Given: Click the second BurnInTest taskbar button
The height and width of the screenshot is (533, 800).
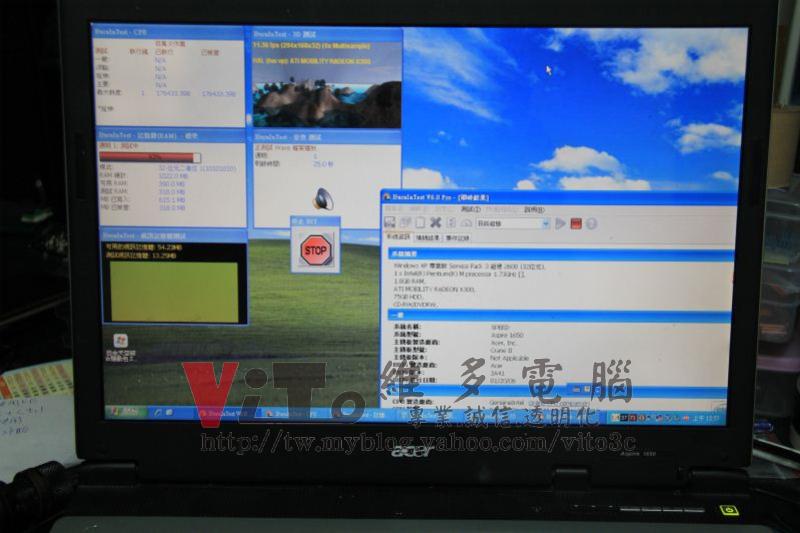Looking at the screenshot, I should (x=296, y=414).
